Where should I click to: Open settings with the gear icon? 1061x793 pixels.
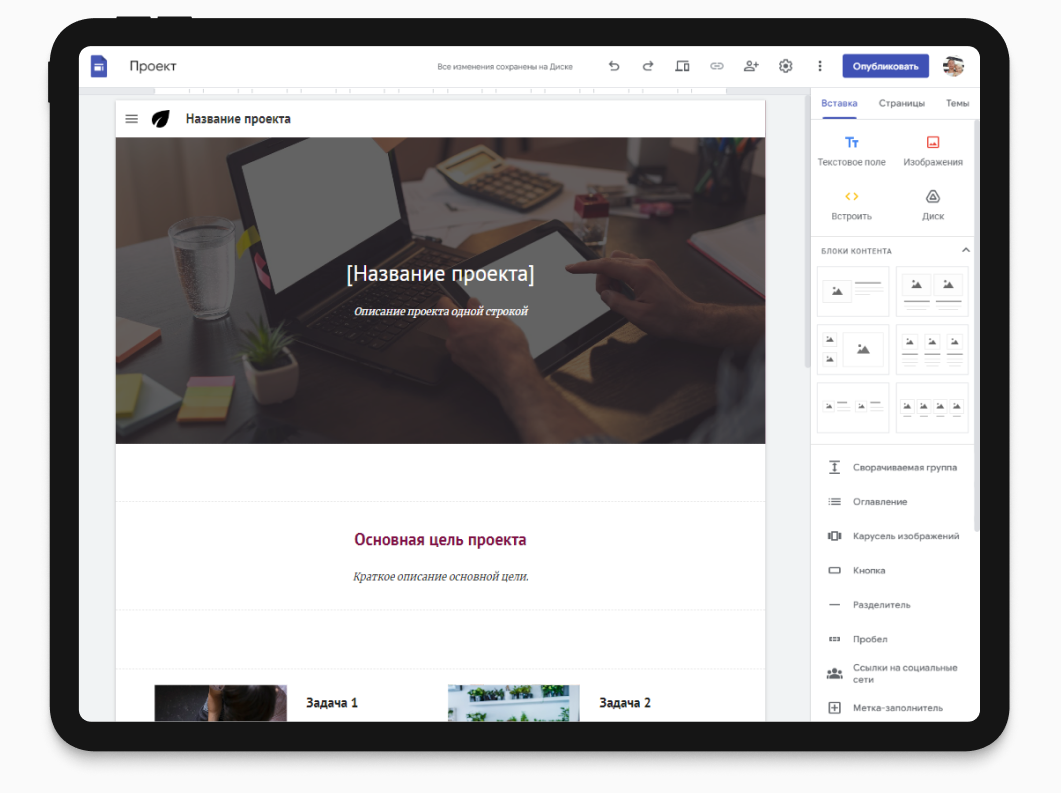(x=785, y=65)
